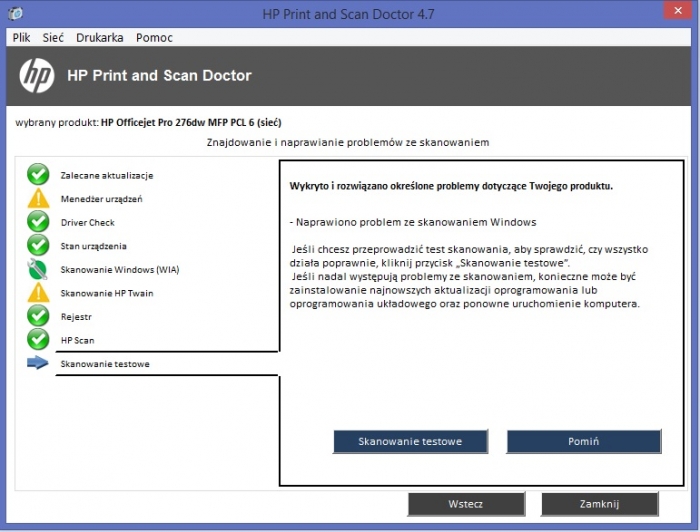
Task: Click the wrench icon beside Skanowanie Windows (WIA)
Action: click(38, 269)
